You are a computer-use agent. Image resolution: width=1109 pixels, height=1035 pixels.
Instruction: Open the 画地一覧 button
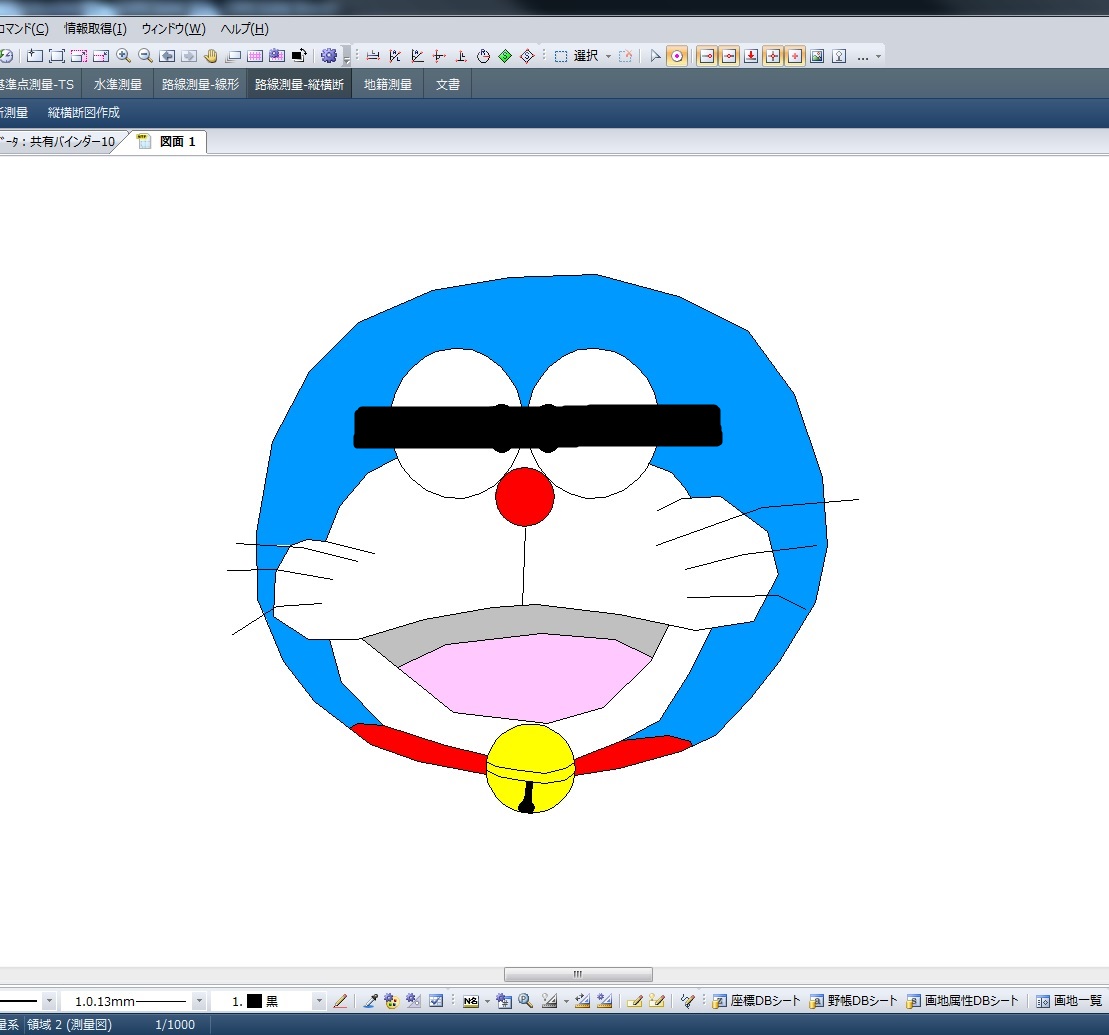1069,1000
